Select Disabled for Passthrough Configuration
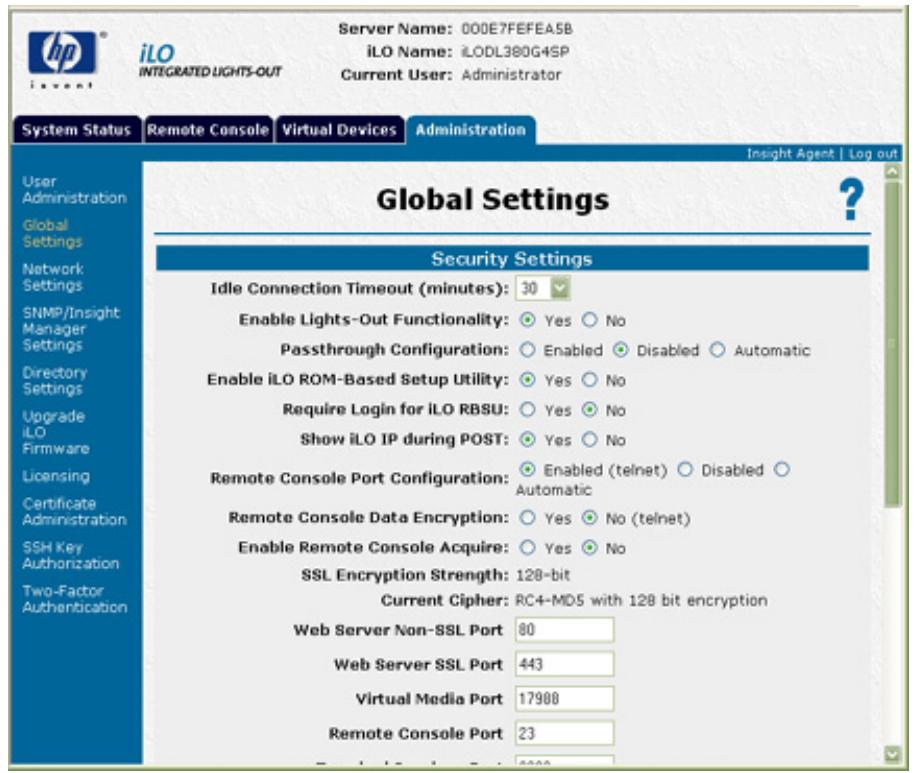Image resolution: width=918 pixels, height=773 pixels. tap(621, 350)
